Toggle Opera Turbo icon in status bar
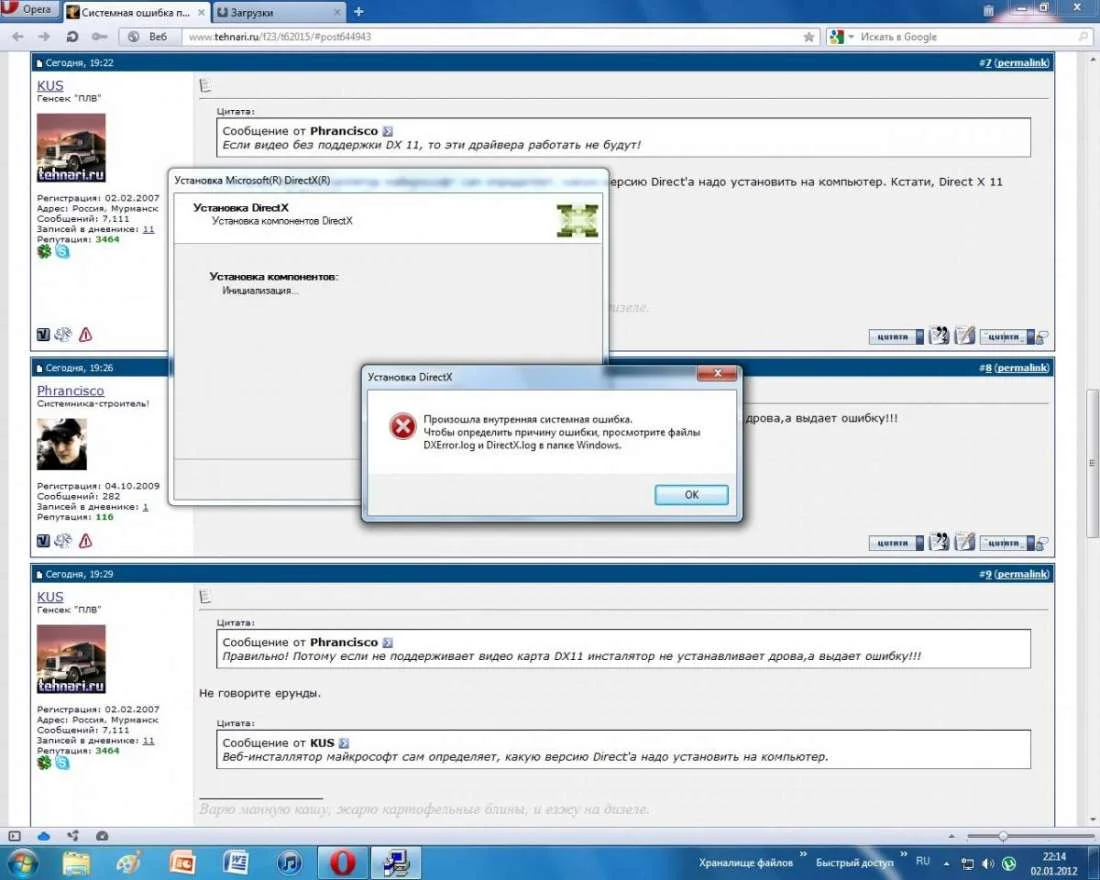Viewport: 1100px width, 880px height. coord(102,836)
